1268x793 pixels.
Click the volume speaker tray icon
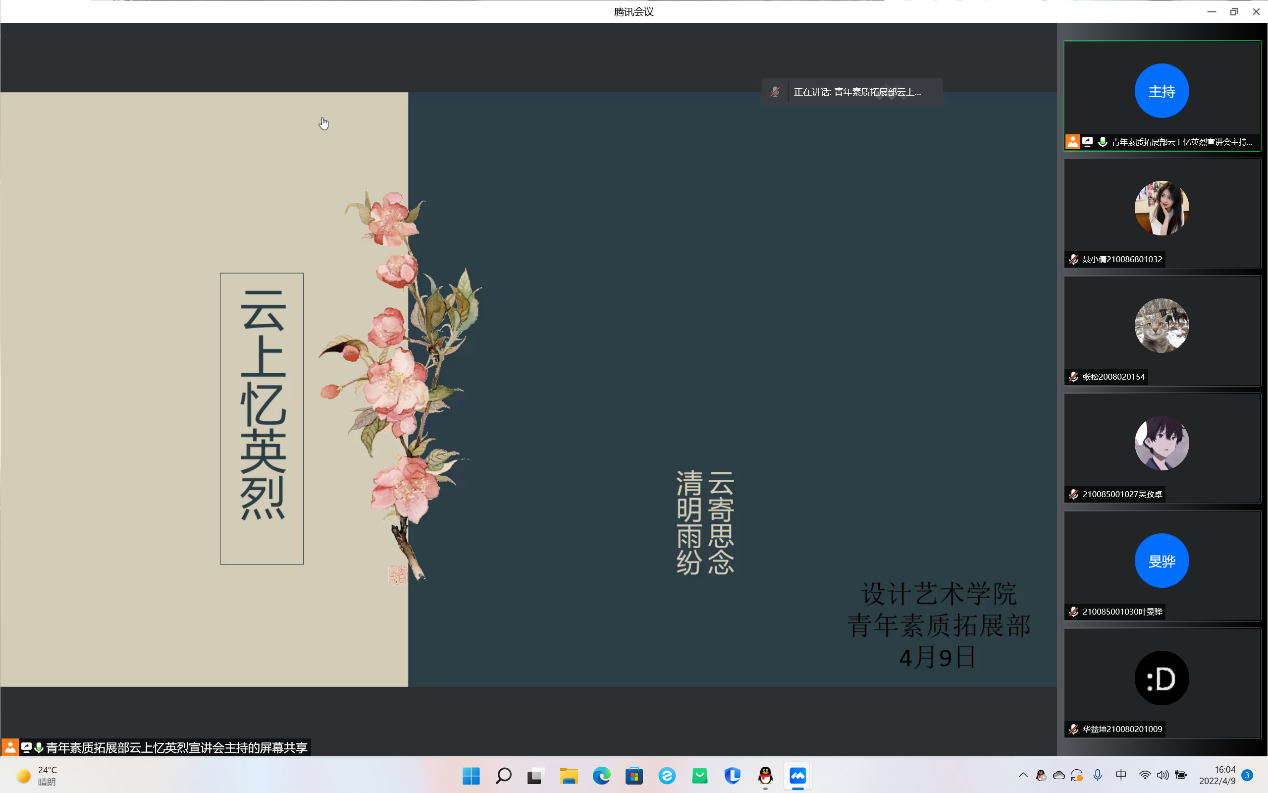(x=1162, y=775)
